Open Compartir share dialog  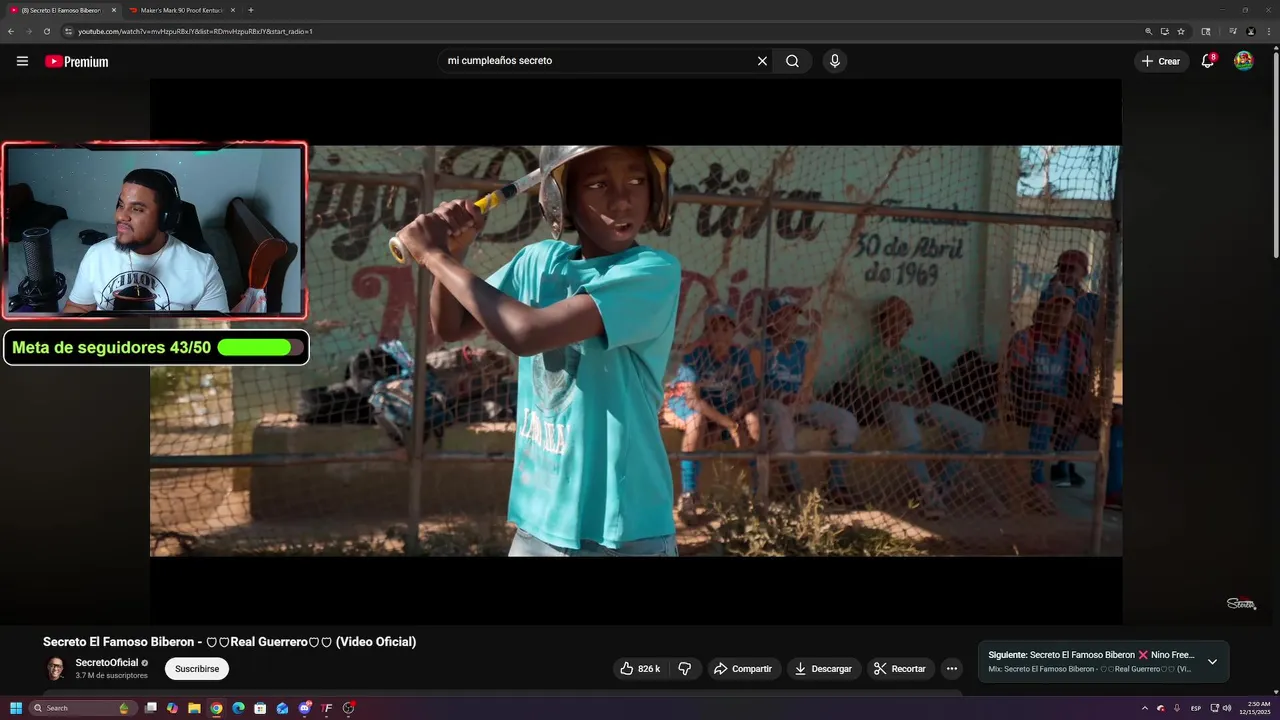click(743, 668)
